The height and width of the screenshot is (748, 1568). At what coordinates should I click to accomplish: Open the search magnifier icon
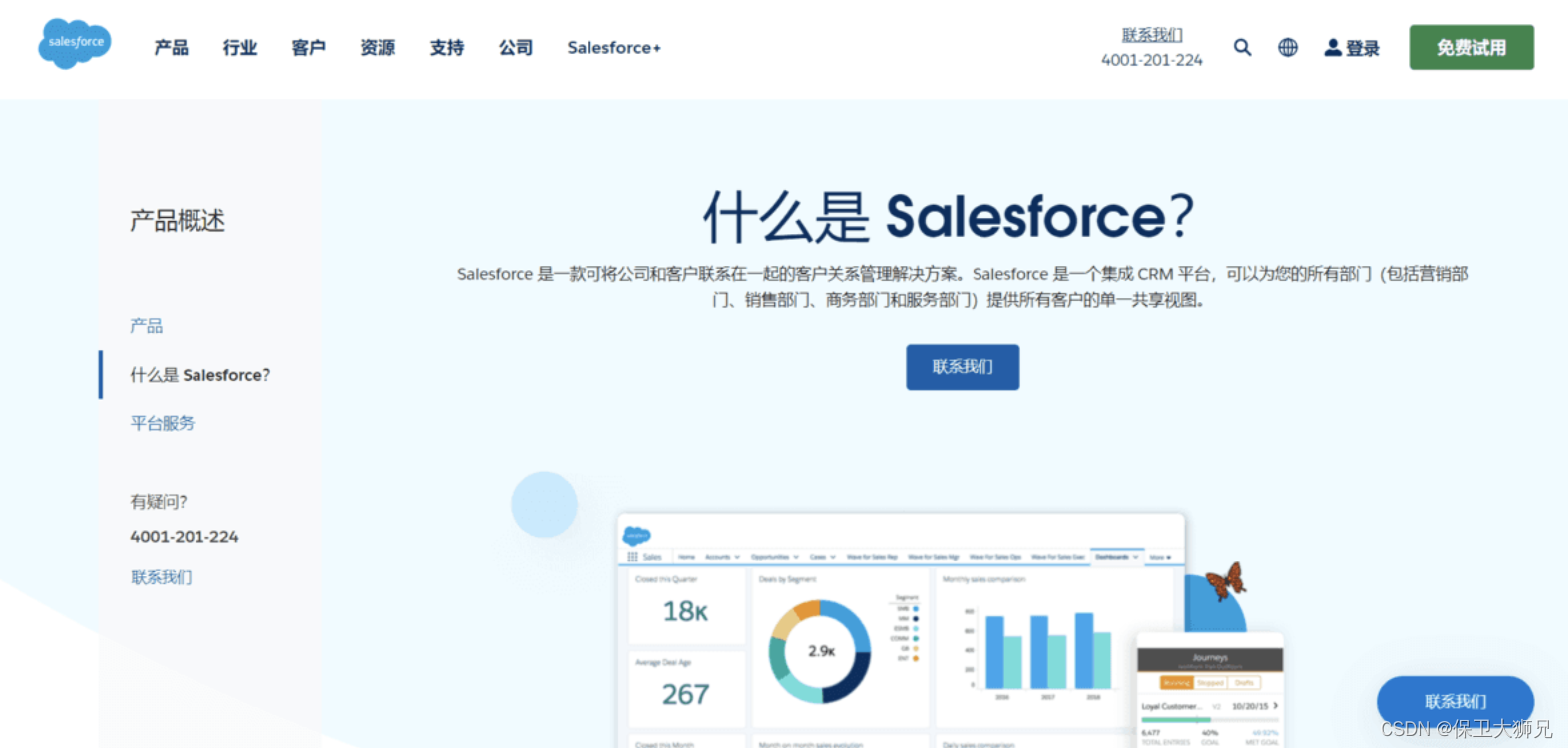coord(1242,47)
